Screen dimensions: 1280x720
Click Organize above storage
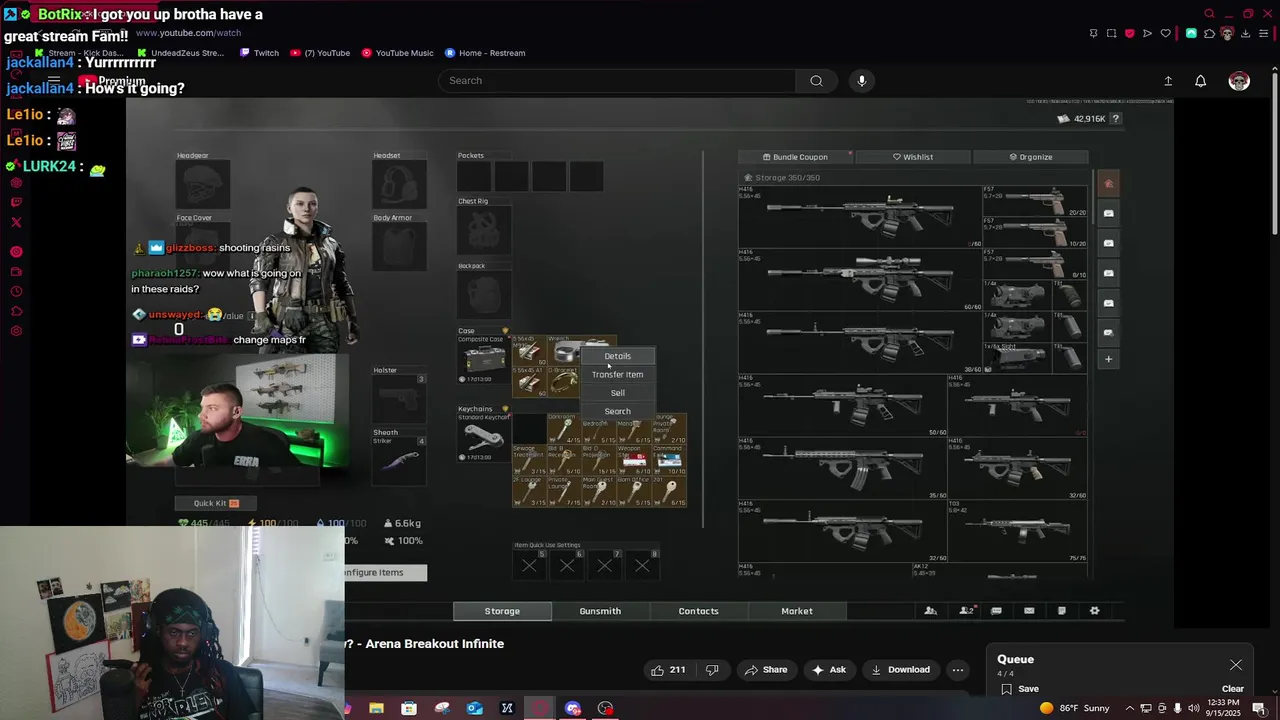click(1030, 157)
